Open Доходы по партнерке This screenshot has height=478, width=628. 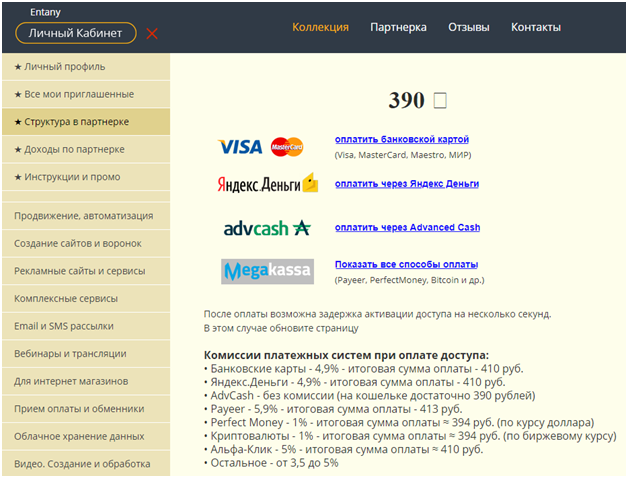pyautogui.click(x=86, y=149)
